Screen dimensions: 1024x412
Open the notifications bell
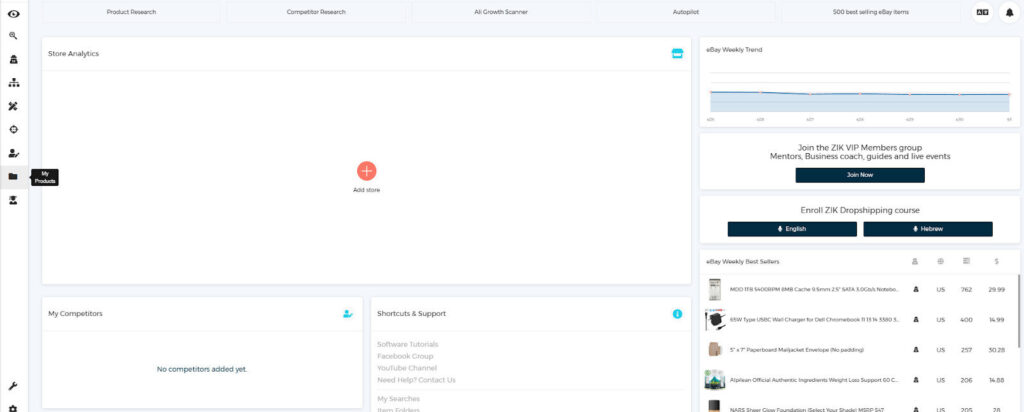1007,12
